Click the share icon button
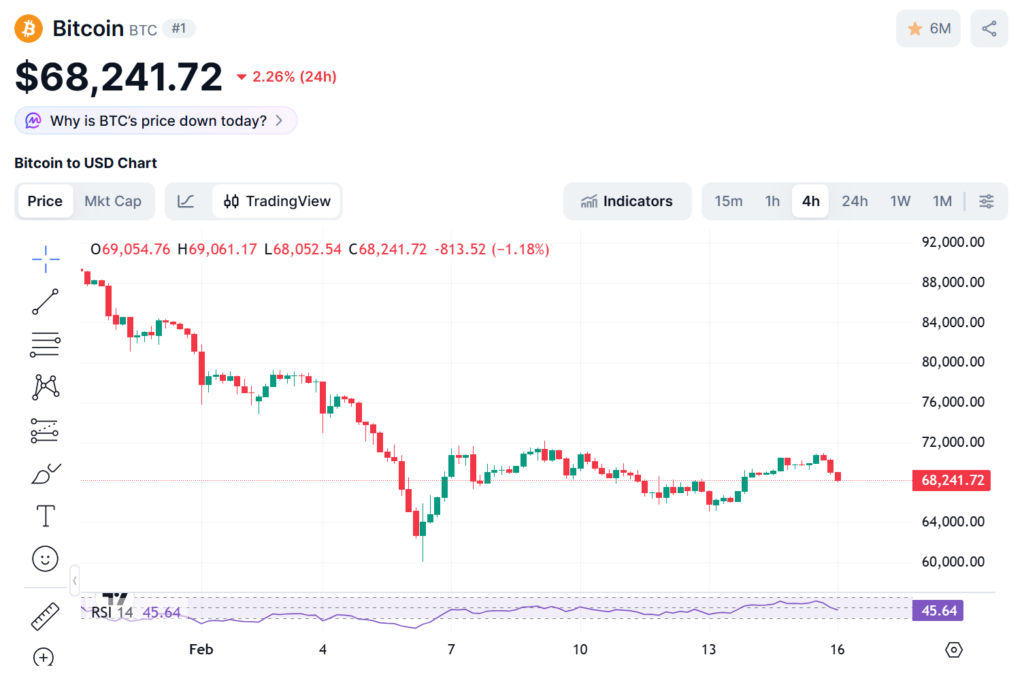The image size is (1024, 689). click(989, 29)
